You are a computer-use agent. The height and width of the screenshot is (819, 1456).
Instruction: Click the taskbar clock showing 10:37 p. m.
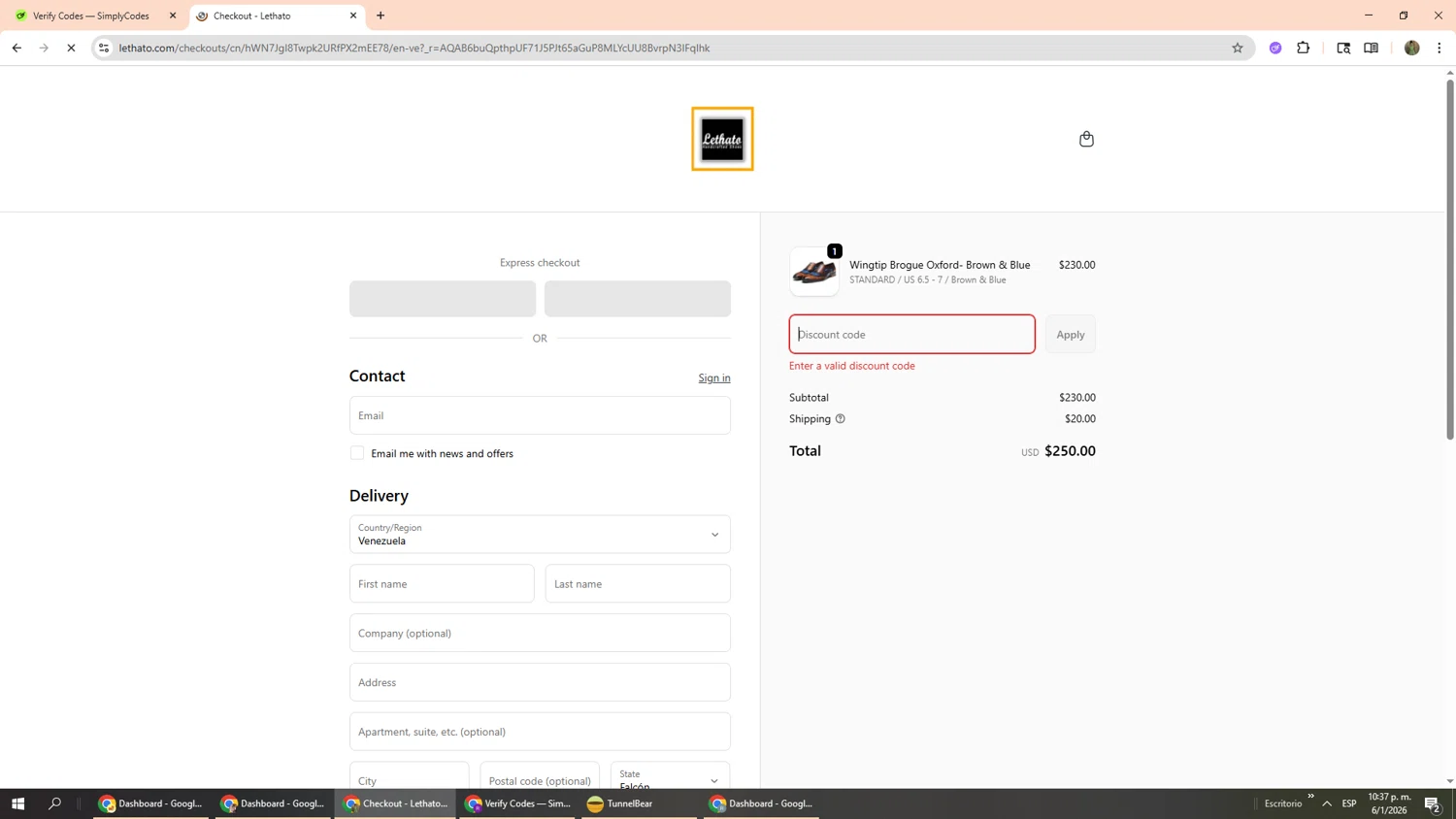(x=1389, y=803)
